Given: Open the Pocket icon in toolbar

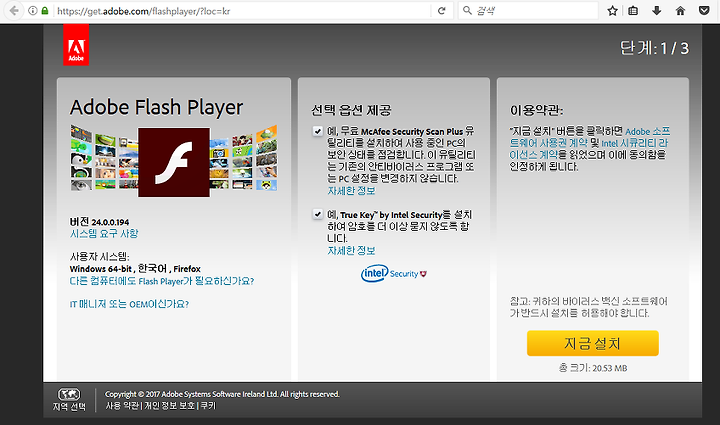Looking at the screenshot, I should point(704,11).
